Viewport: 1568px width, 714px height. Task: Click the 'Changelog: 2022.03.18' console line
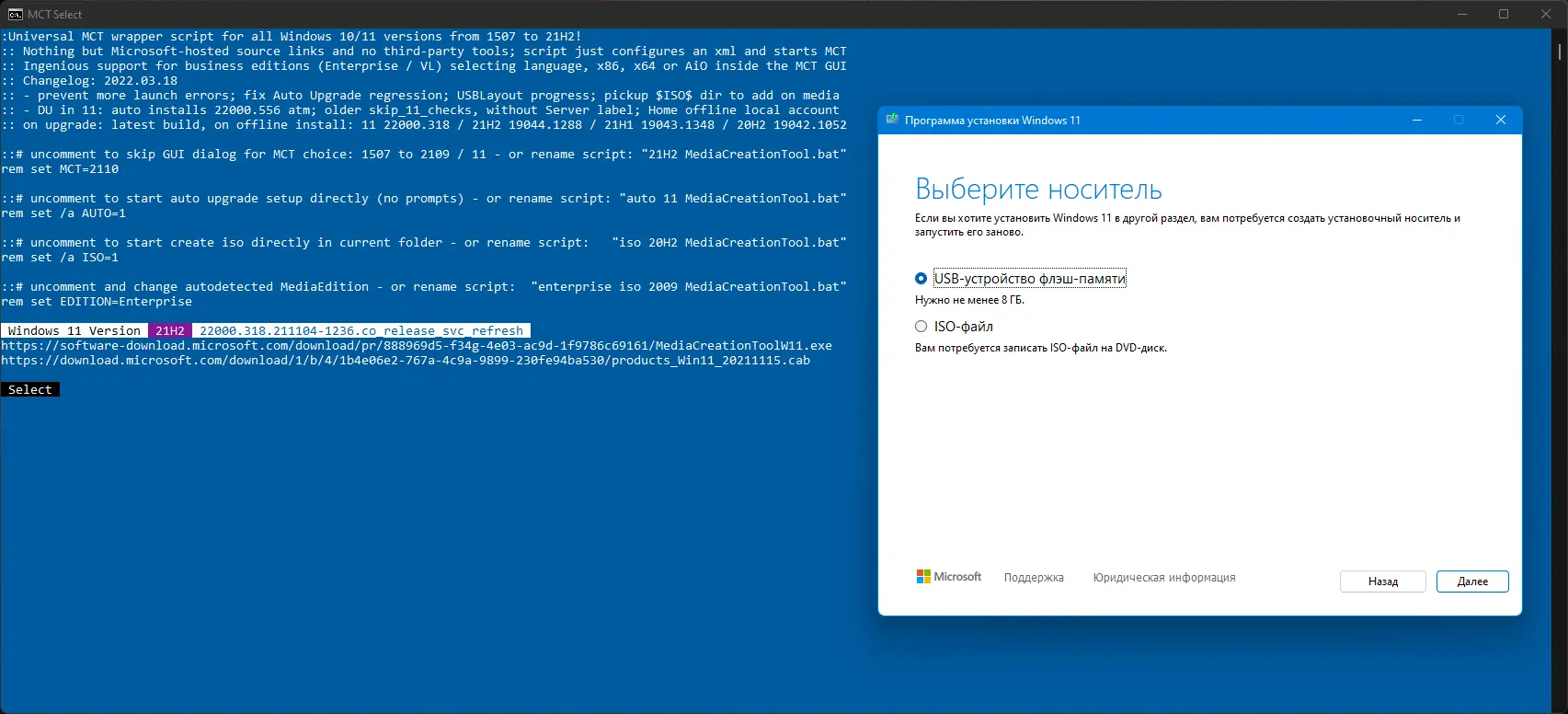click(x=89, y=81)
